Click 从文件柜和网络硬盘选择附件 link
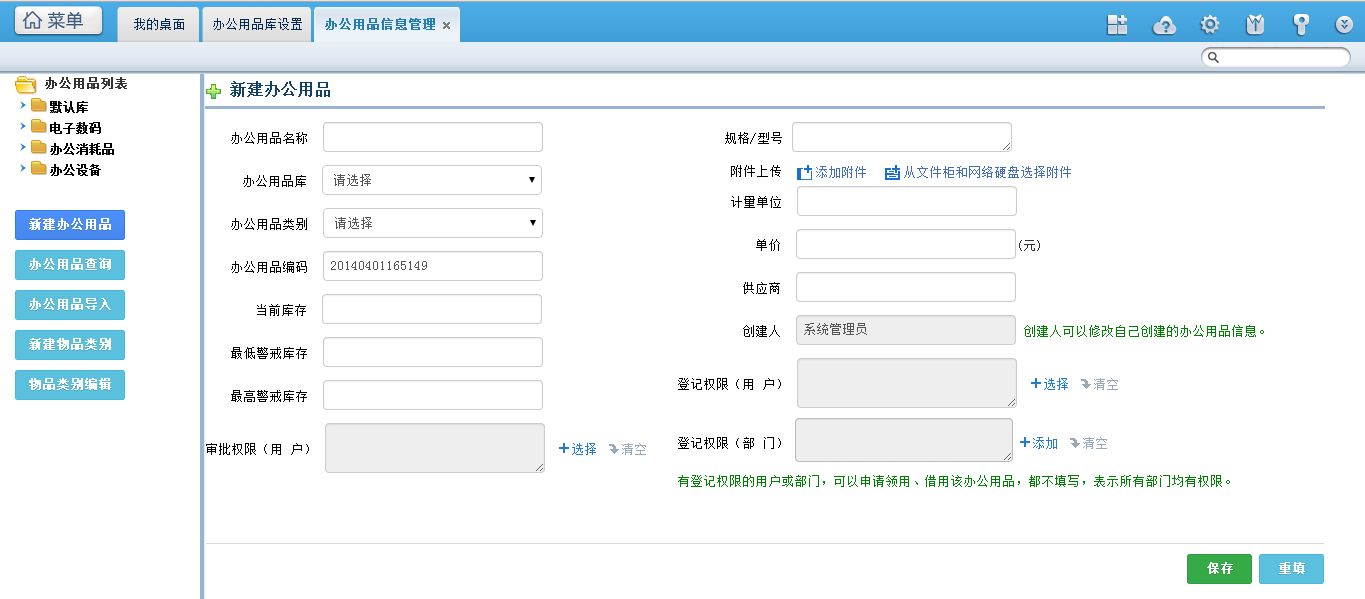The width and height of the screenshot is (1365, 599). coord(987,172)
